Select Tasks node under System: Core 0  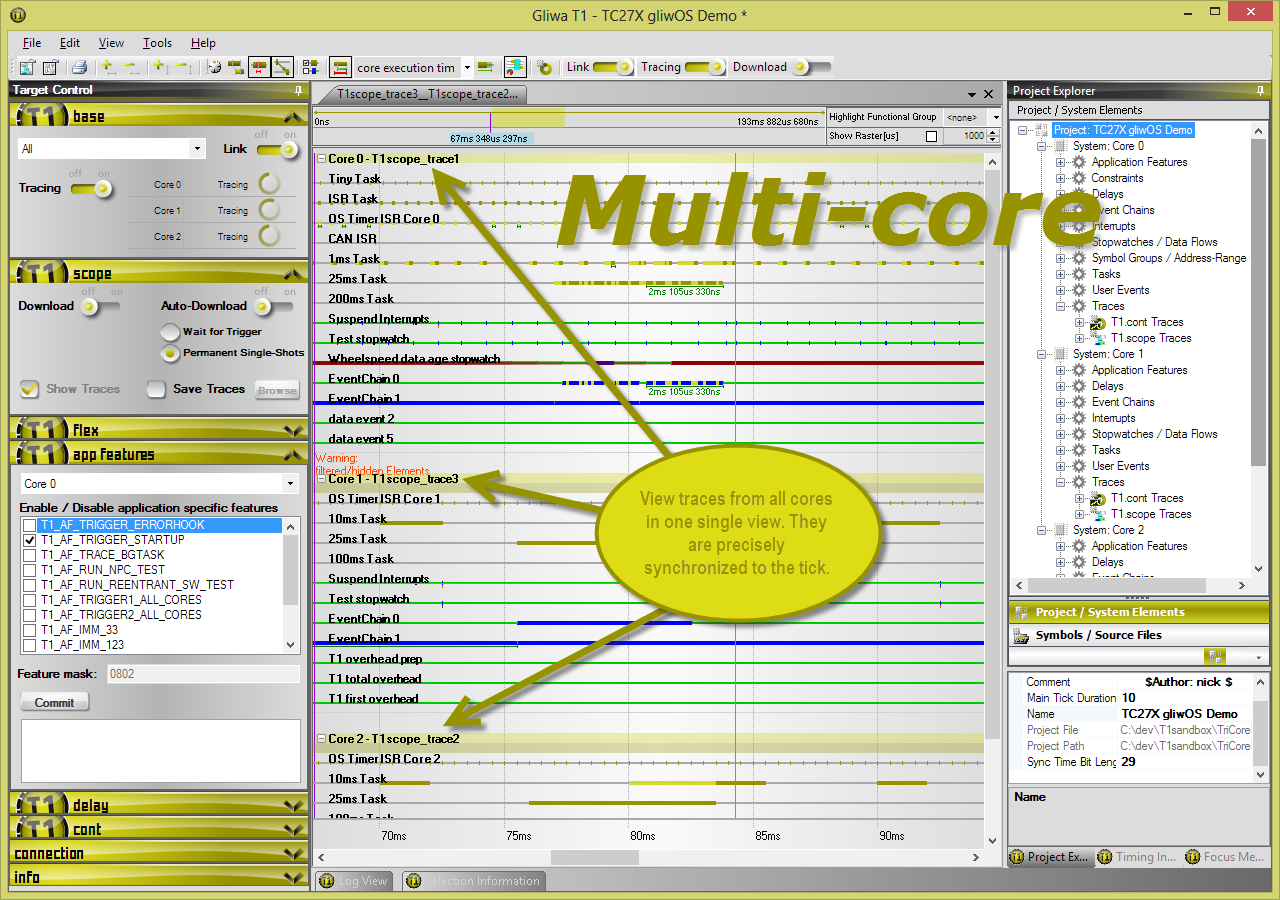(x=1106, y=274)
